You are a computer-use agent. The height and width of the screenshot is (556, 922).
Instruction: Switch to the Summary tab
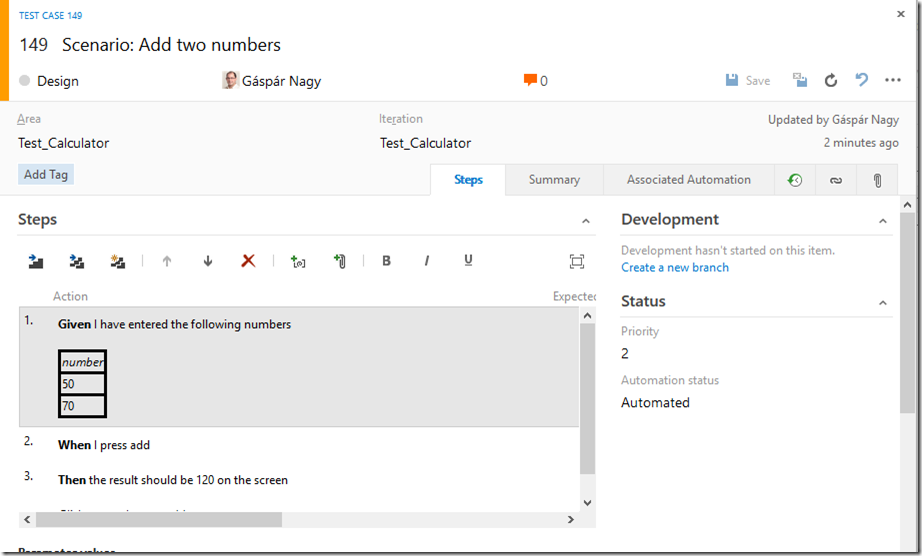(554, 180)
